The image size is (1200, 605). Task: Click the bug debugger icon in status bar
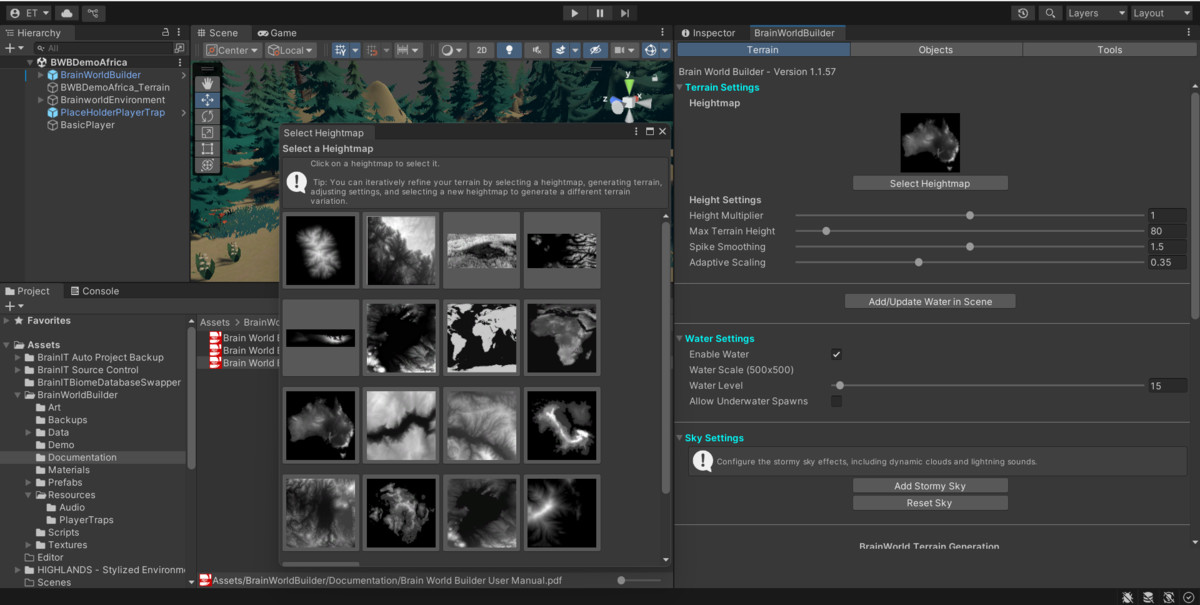tap(1128, 597)
